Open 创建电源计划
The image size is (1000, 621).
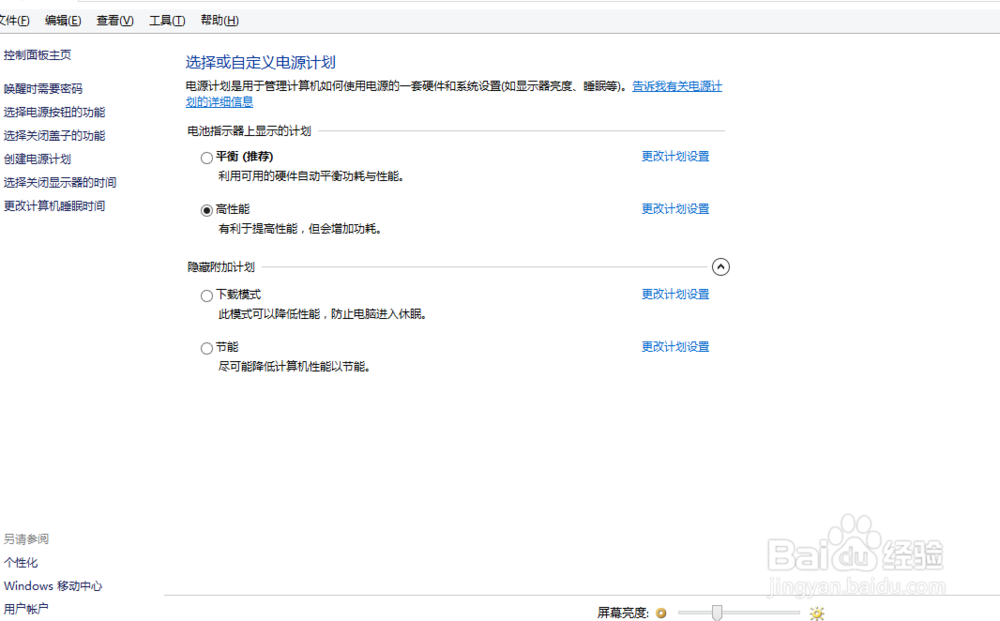(x=38, y=160)
